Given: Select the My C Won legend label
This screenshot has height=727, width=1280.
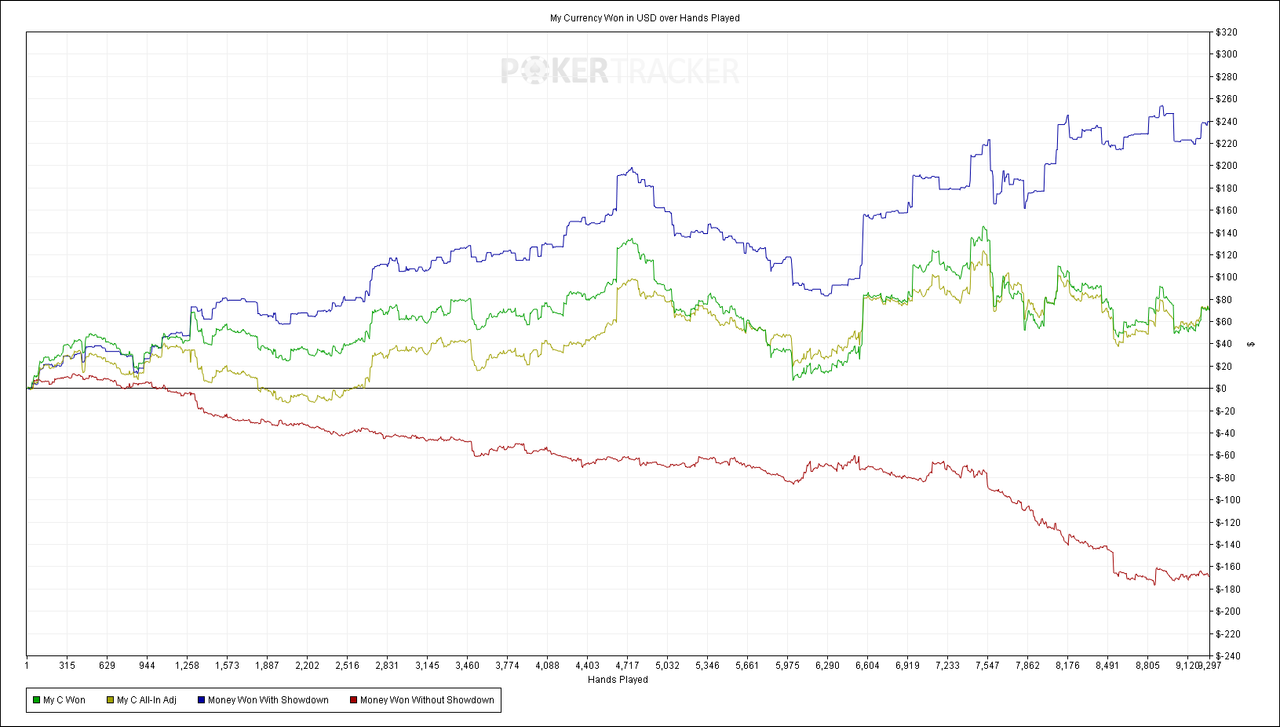Looking at the screenshot, I should coord(64,701).
